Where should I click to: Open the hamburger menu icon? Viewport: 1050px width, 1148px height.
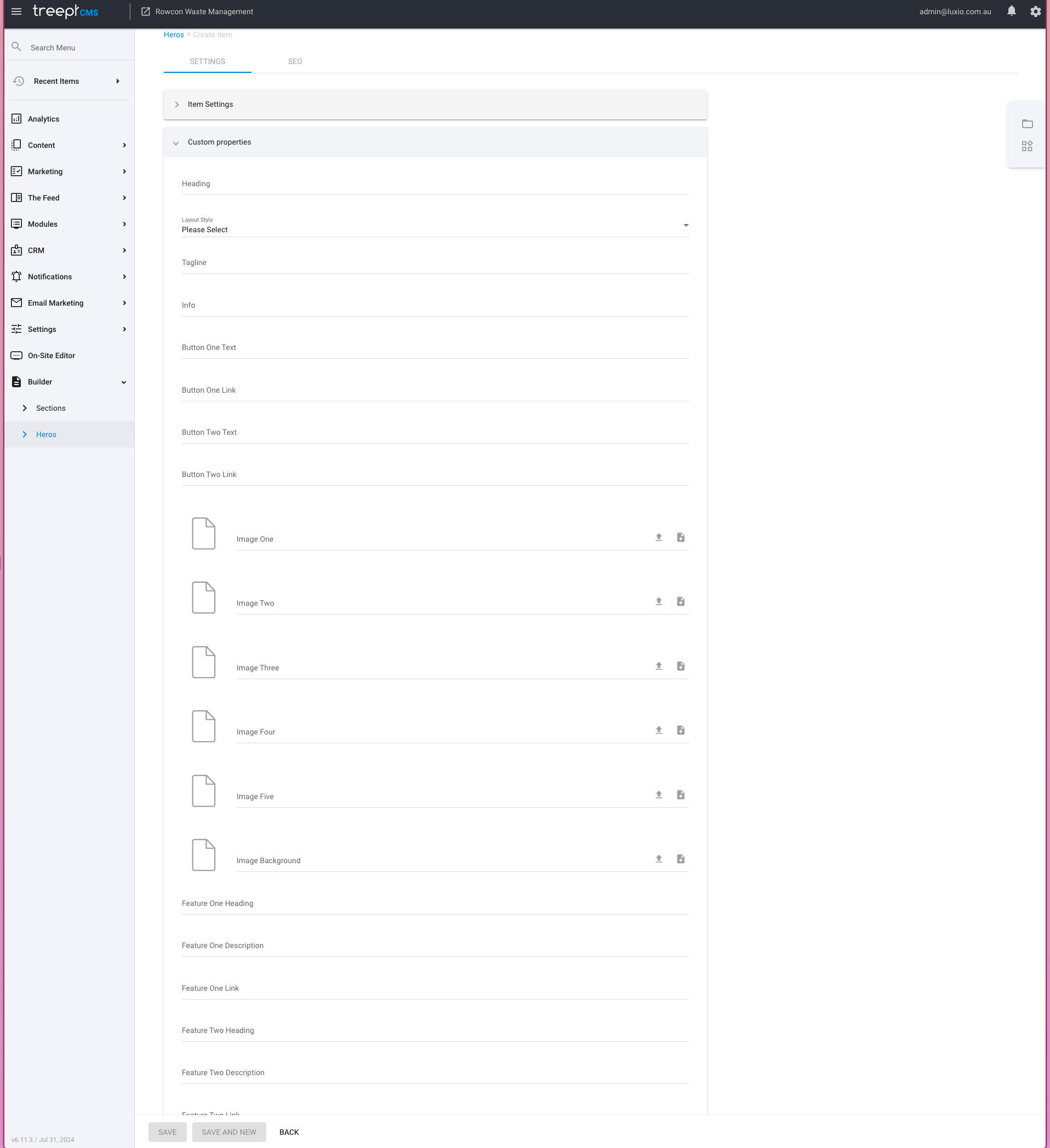(x=16, y=12)
